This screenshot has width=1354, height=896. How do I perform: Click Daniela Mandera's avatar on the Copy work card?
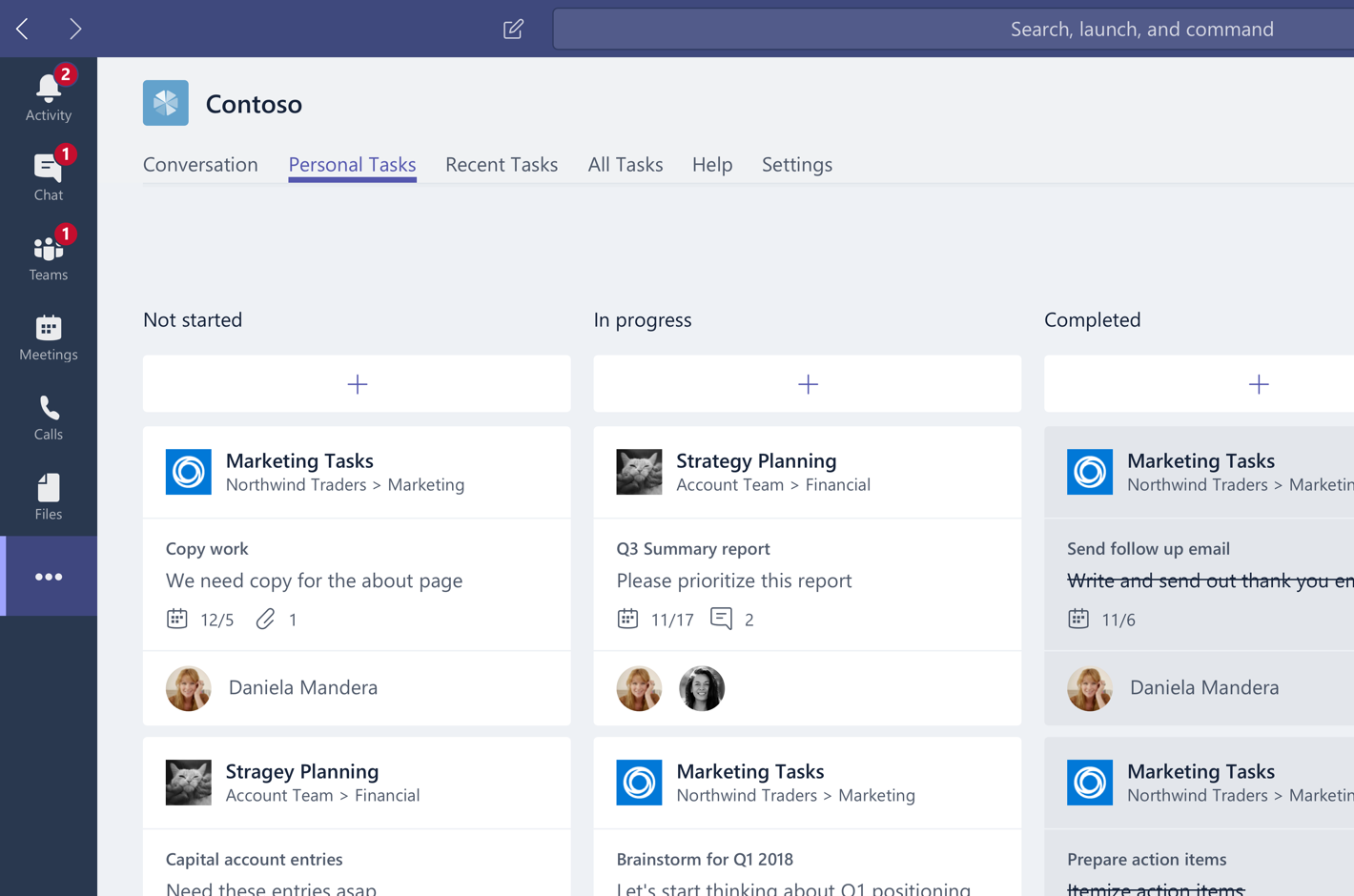(188, 688)
